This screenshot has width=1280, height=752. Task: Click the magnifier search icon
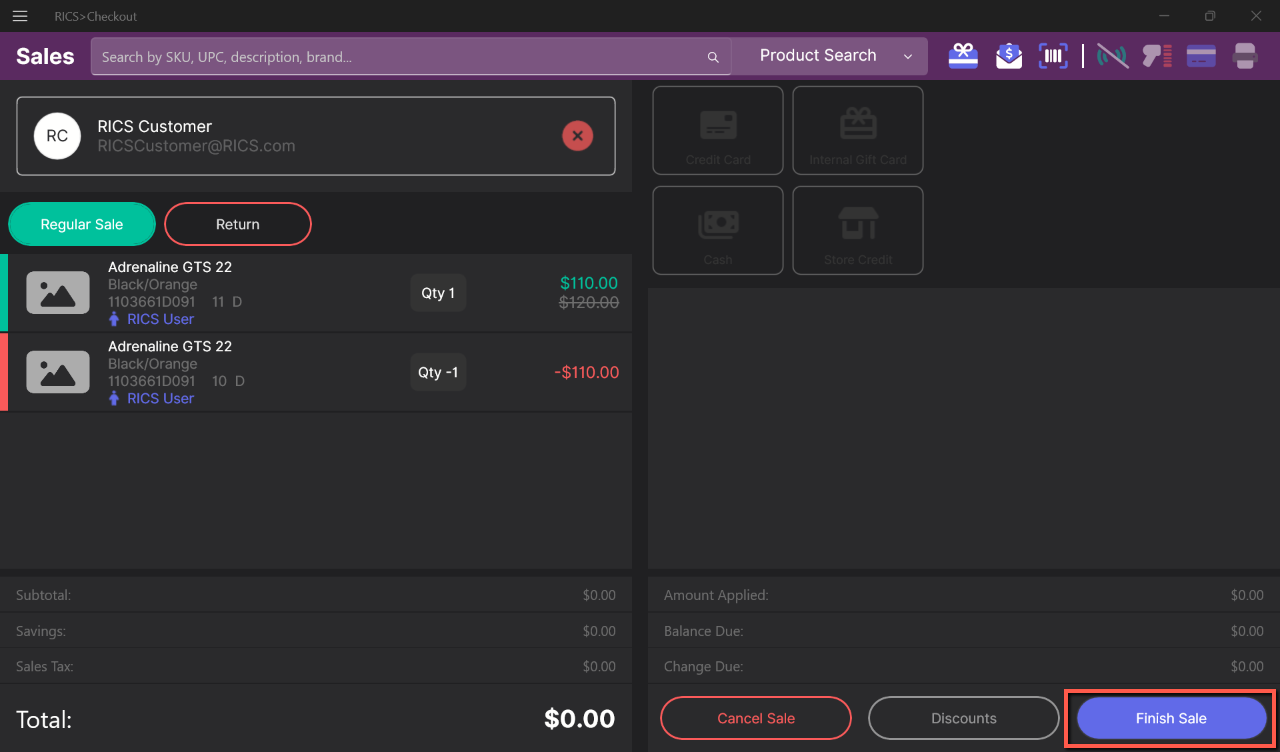coord(713,57)
